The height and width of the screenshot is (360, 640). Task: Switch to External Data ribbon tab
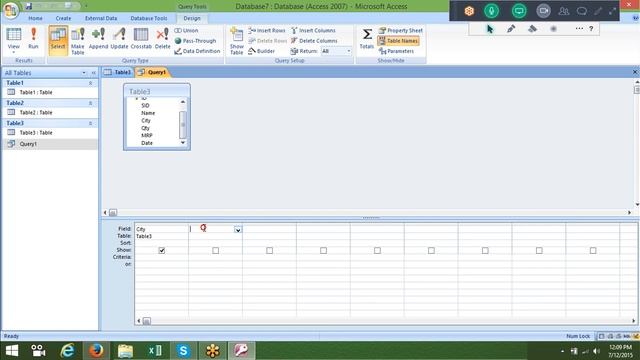[x=101, y=18]
